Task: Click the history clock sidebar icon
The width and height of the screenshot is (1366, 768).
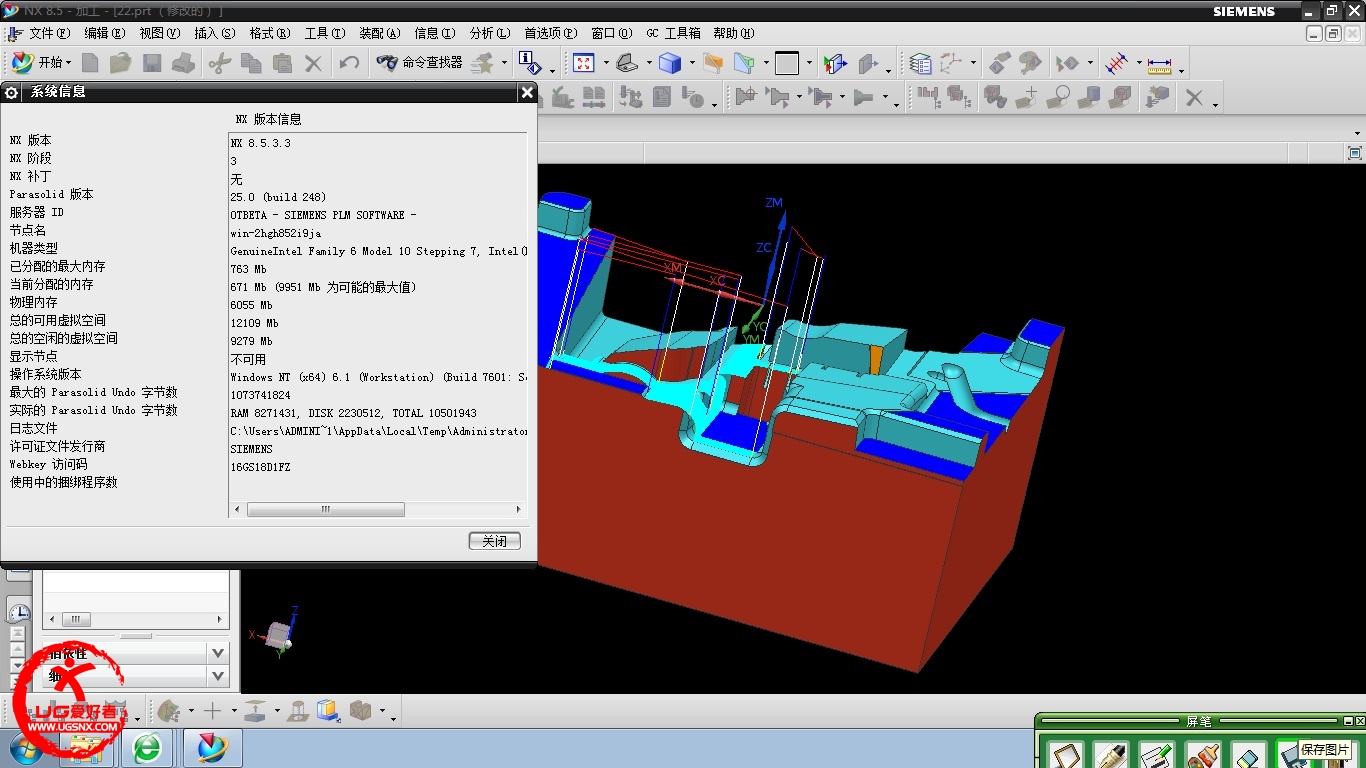Action: 19,612
